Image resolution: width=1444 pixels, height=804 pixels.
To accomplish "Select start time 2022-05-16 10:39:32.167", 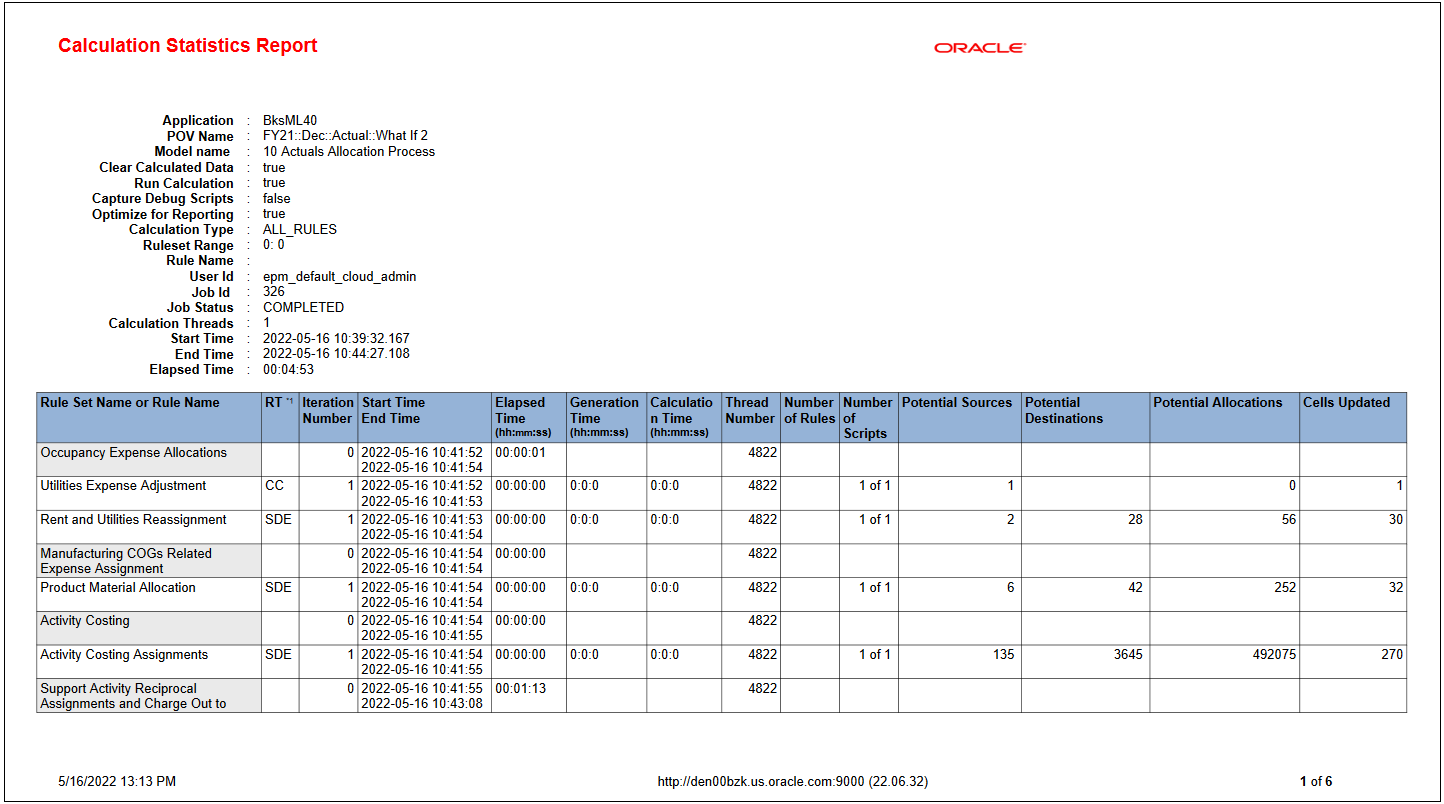I will [x=336, y=338].
